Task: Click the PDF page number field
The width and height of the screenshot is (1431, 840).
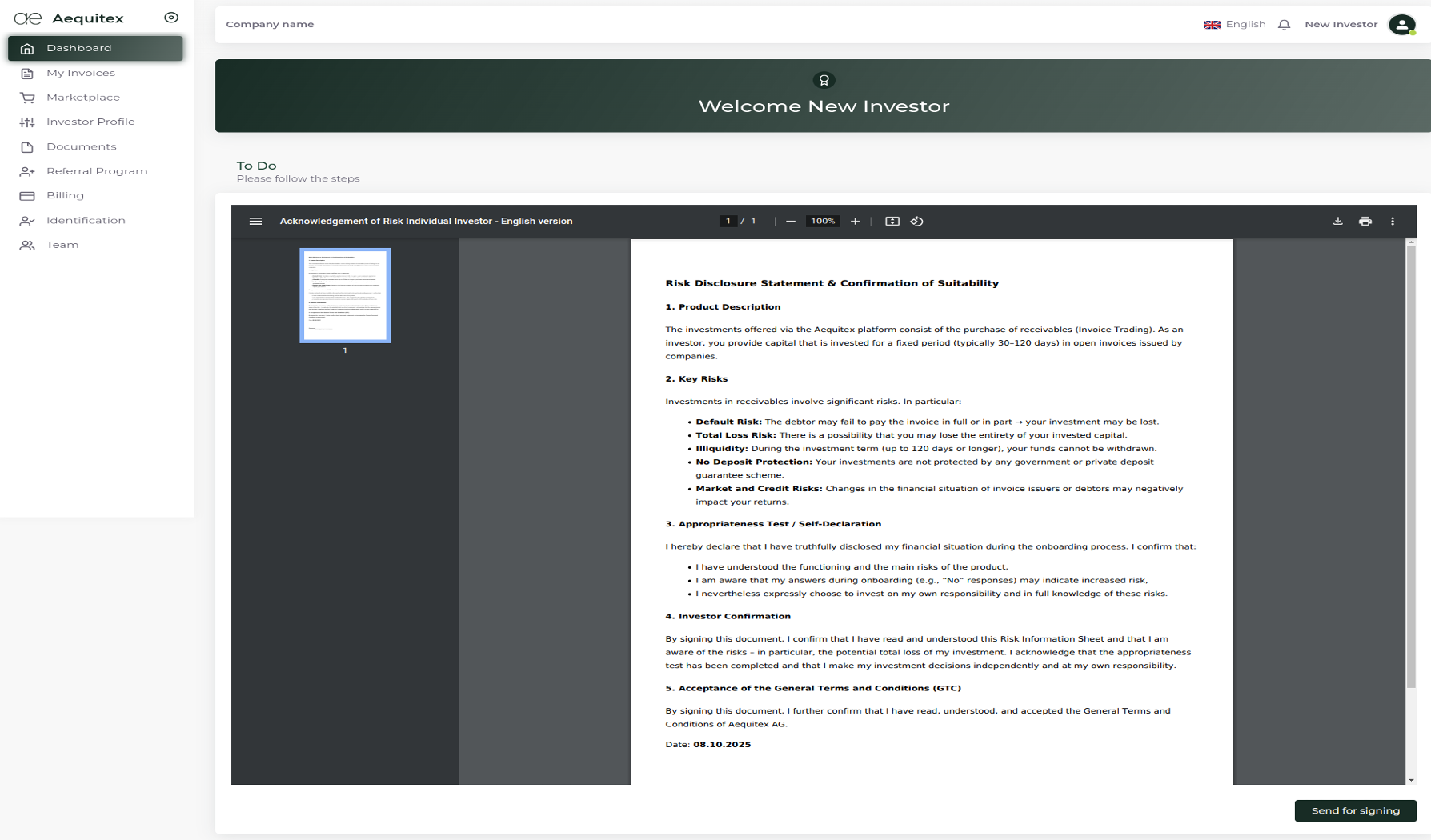Action: [728, 222]
